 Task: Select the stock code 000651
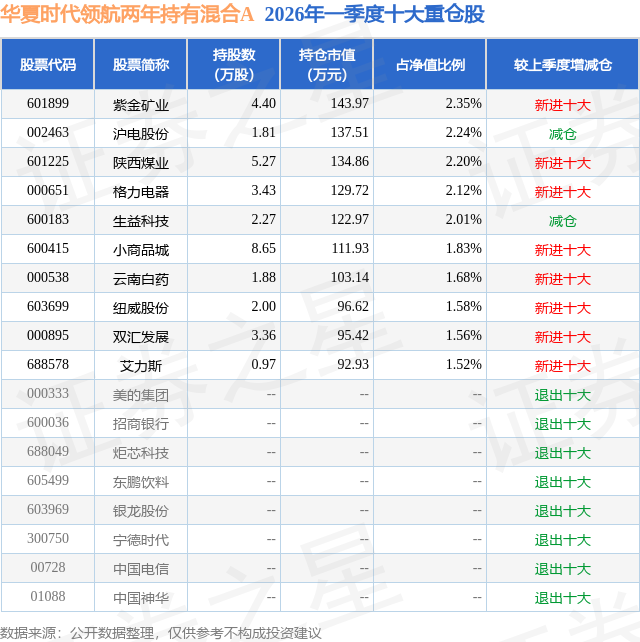[48, 190]
